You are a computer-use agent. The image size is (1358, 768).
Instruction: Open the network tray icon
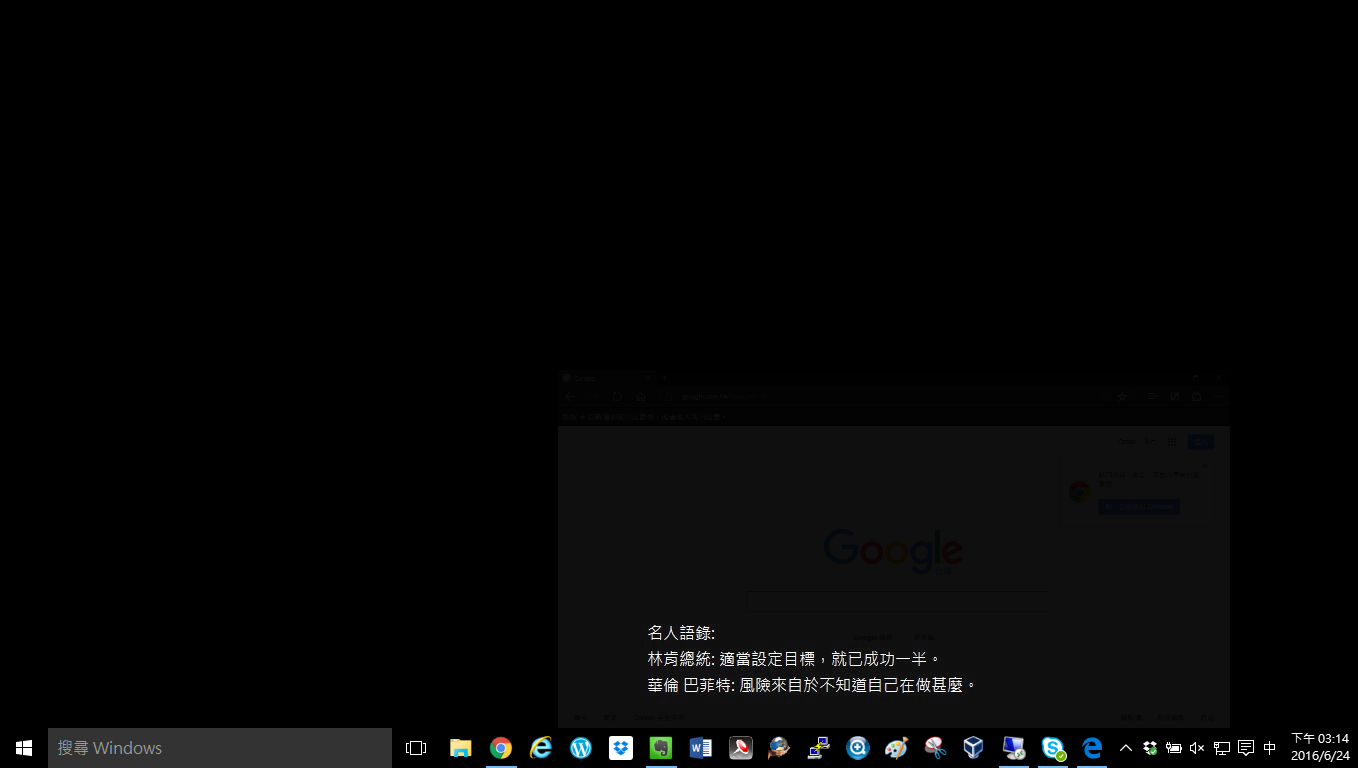point(1222,748)
